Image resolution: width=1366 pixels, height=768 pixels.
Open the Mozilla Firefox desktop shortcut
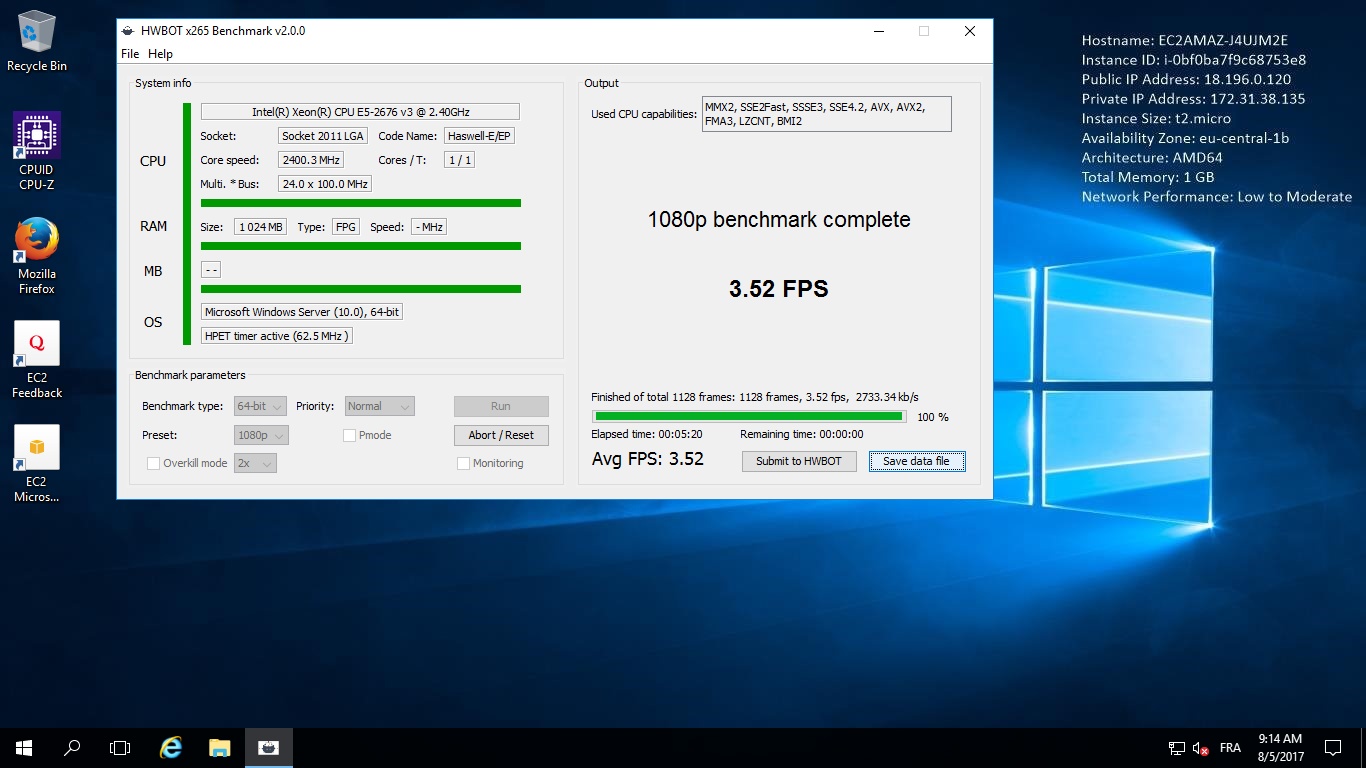coord(37,256)
